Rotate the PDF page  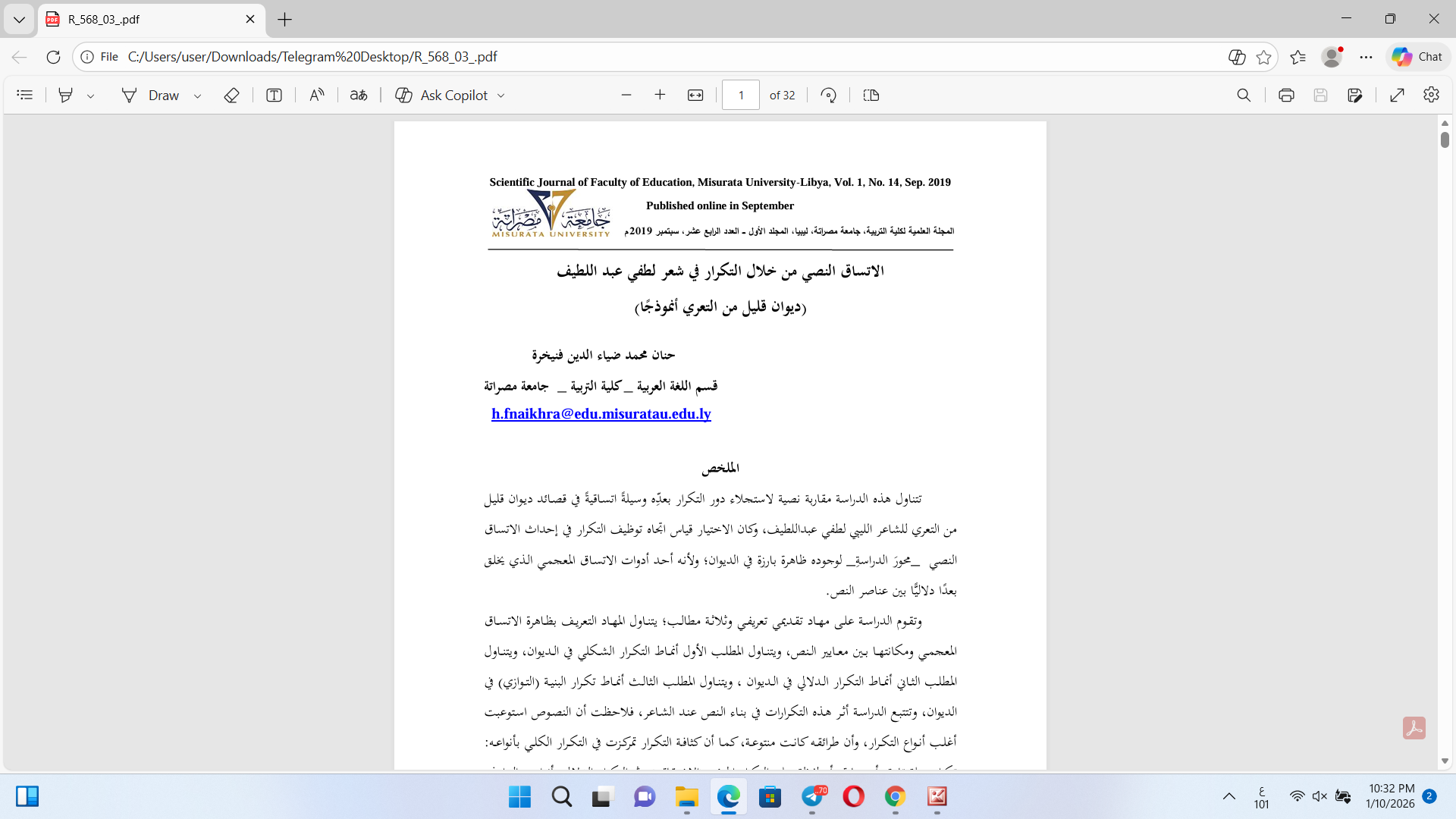point(829,95)
